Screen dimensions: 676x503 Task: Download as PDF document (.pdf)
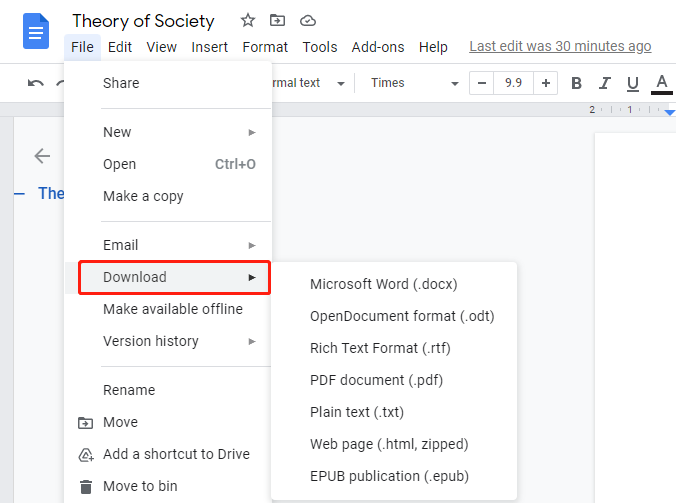coord(394,380)
